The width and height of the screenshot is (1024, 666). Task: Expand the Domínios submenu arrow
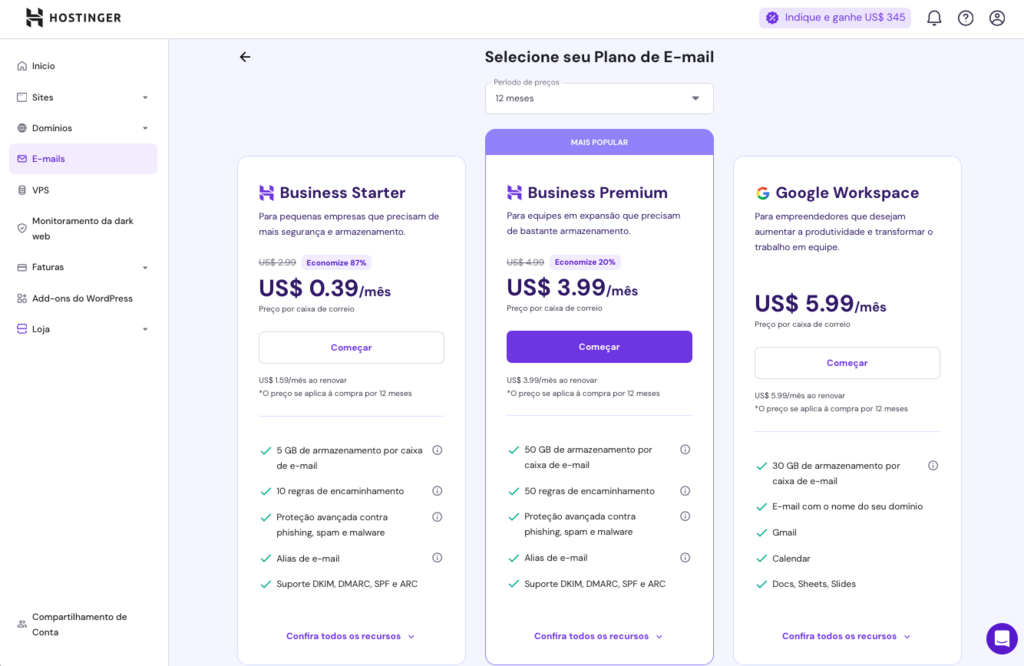pos(145,128)
